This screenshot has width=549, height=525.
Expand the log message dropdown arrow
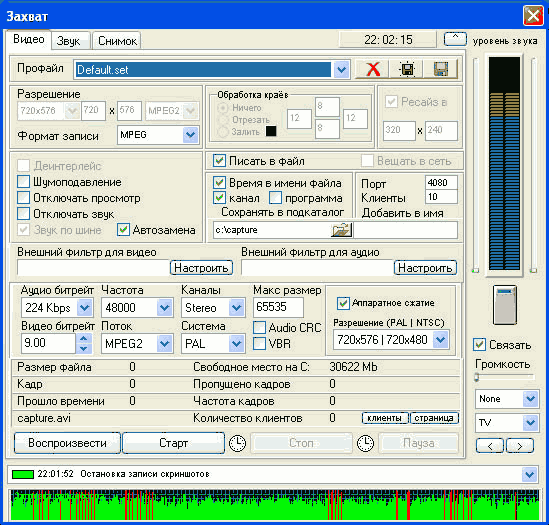pos(529,475)
